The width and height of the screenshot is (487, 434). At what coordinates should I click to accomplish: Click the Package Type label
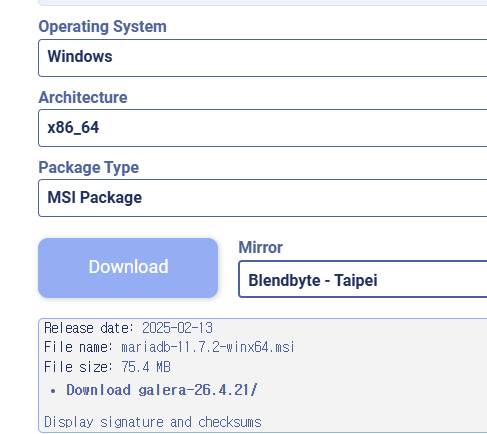click(x=88, y=167)
